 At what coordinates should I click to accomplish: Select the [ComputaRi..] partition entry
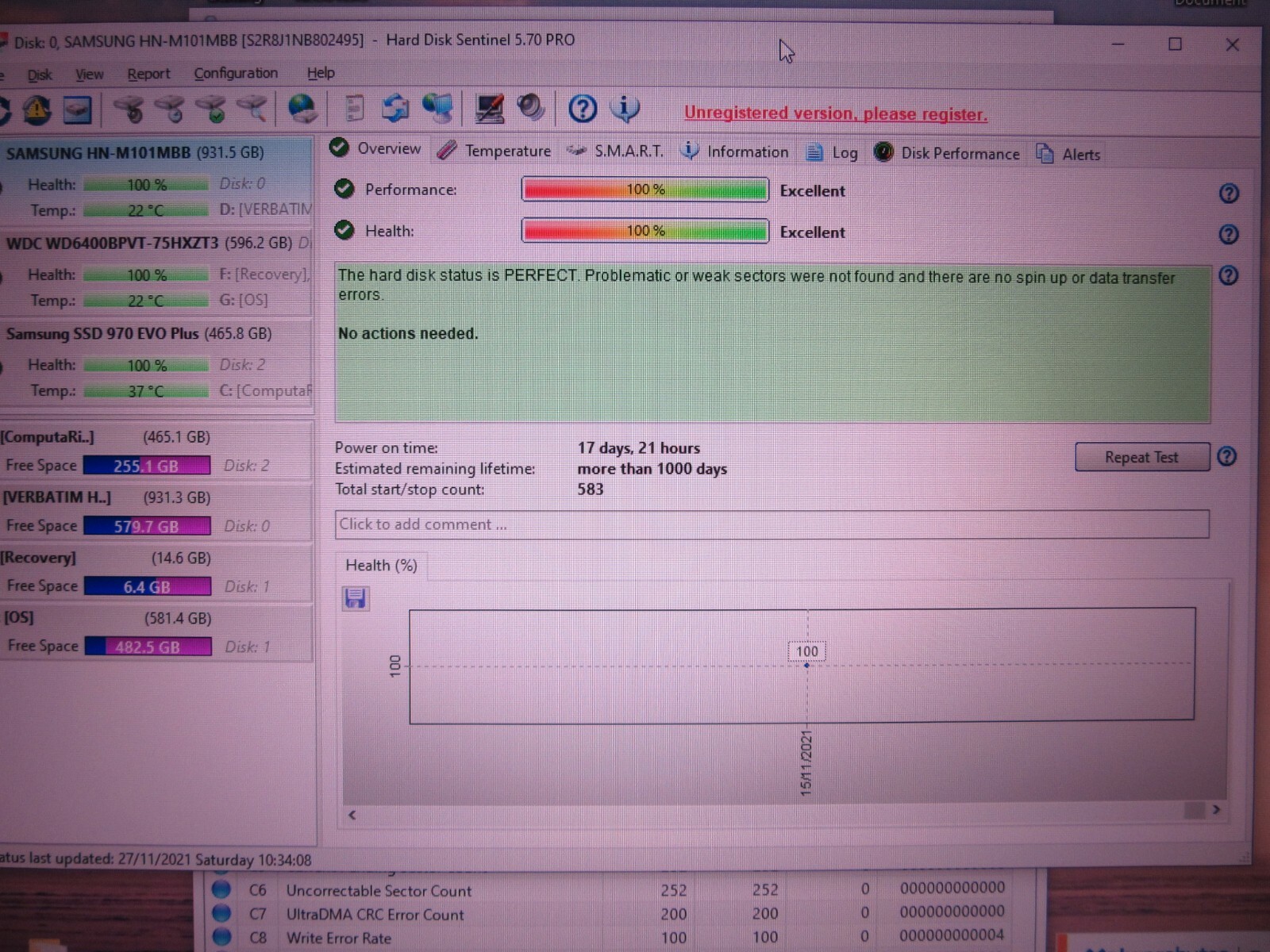click(x=156, y=451)
